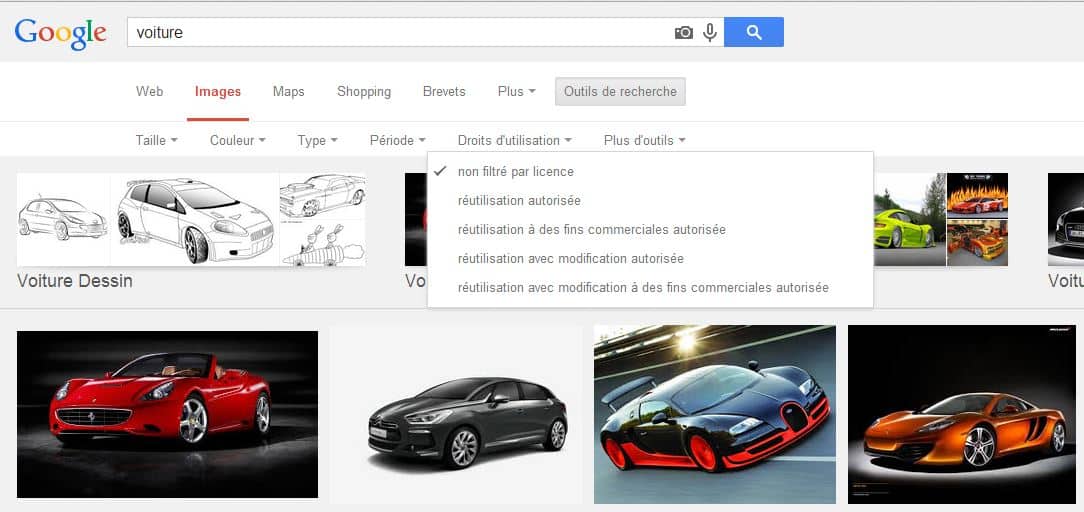Open the Couleur filter dropdown
This screenshot has height=512, width=1084.
[x=238, y=140]
